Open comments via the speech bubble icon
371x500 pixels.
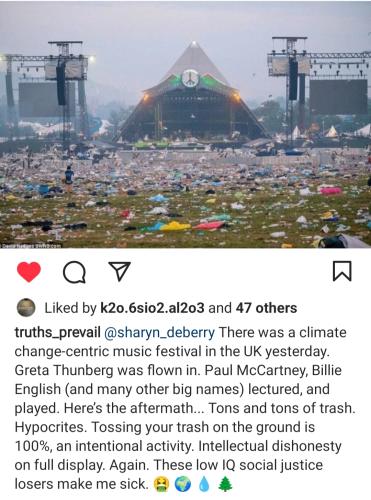click(74, 272)
